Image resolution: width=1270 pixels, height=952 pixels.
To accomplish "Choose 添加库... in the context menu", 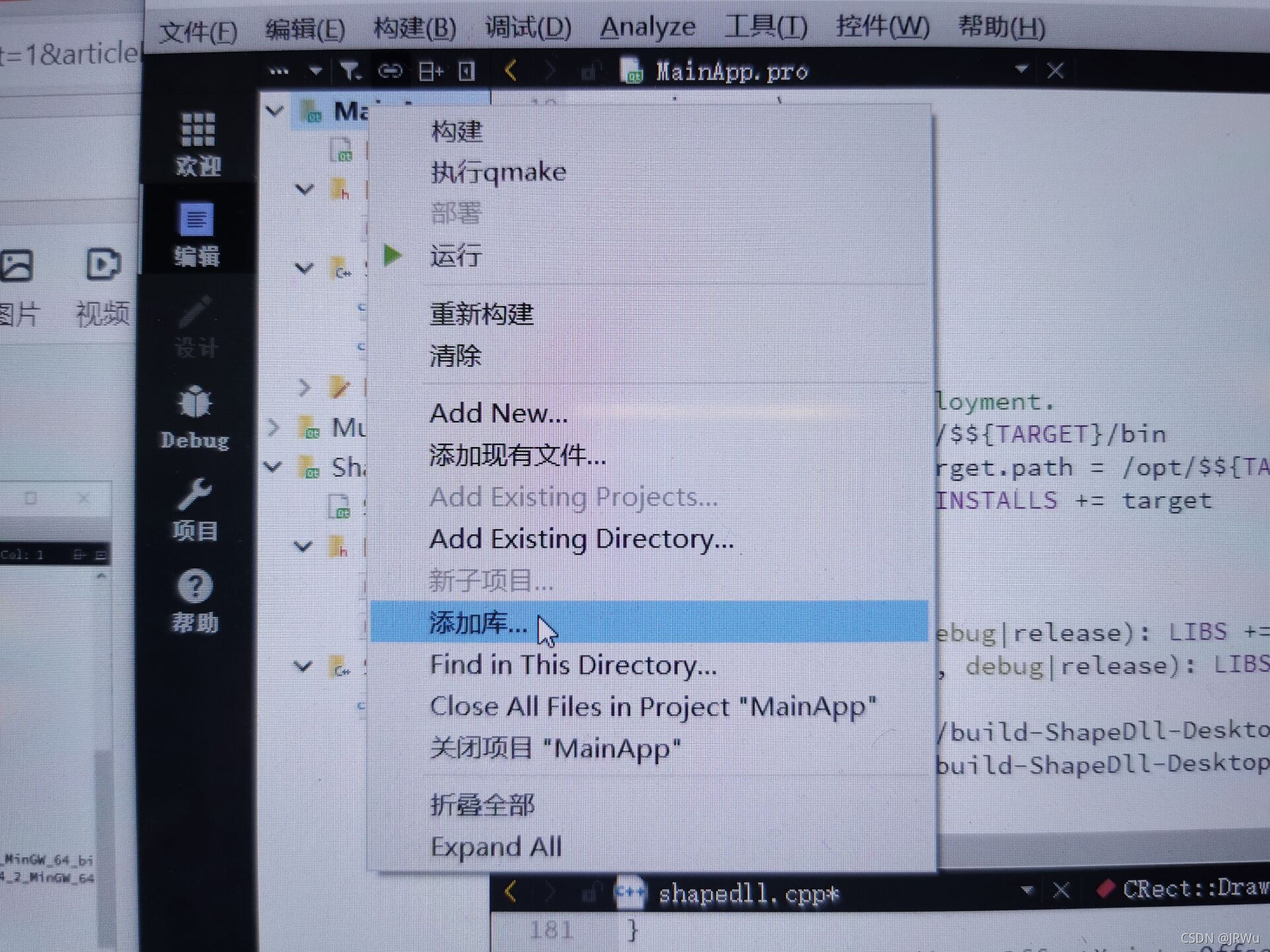I will tap(650, 621).
